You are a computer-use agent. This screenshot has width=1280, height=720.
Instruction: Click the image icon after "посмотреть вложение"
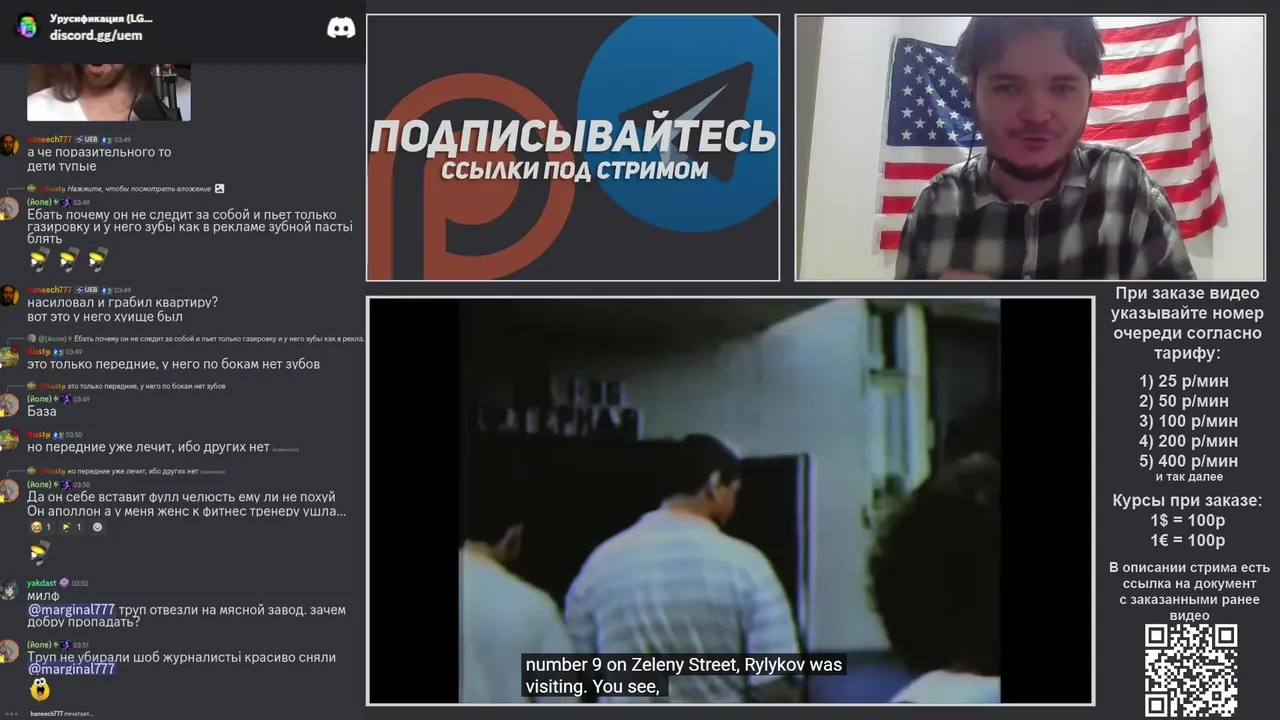pos(219,188)
